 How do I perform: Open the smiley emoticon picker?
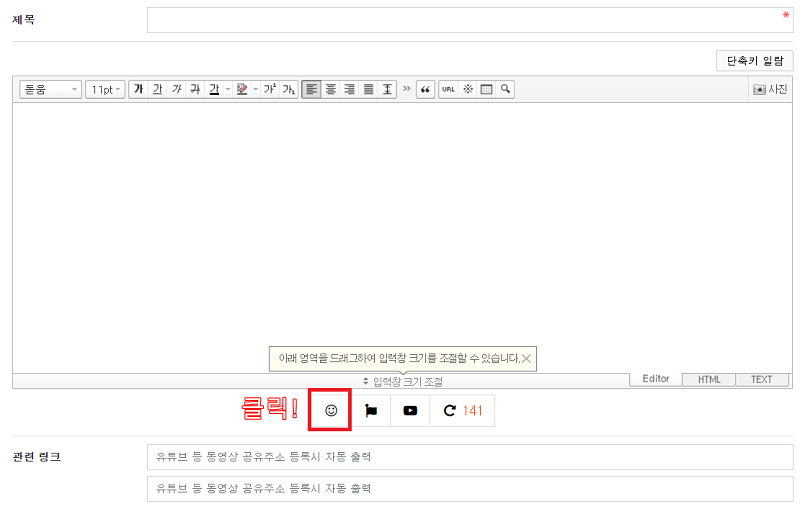331,410
